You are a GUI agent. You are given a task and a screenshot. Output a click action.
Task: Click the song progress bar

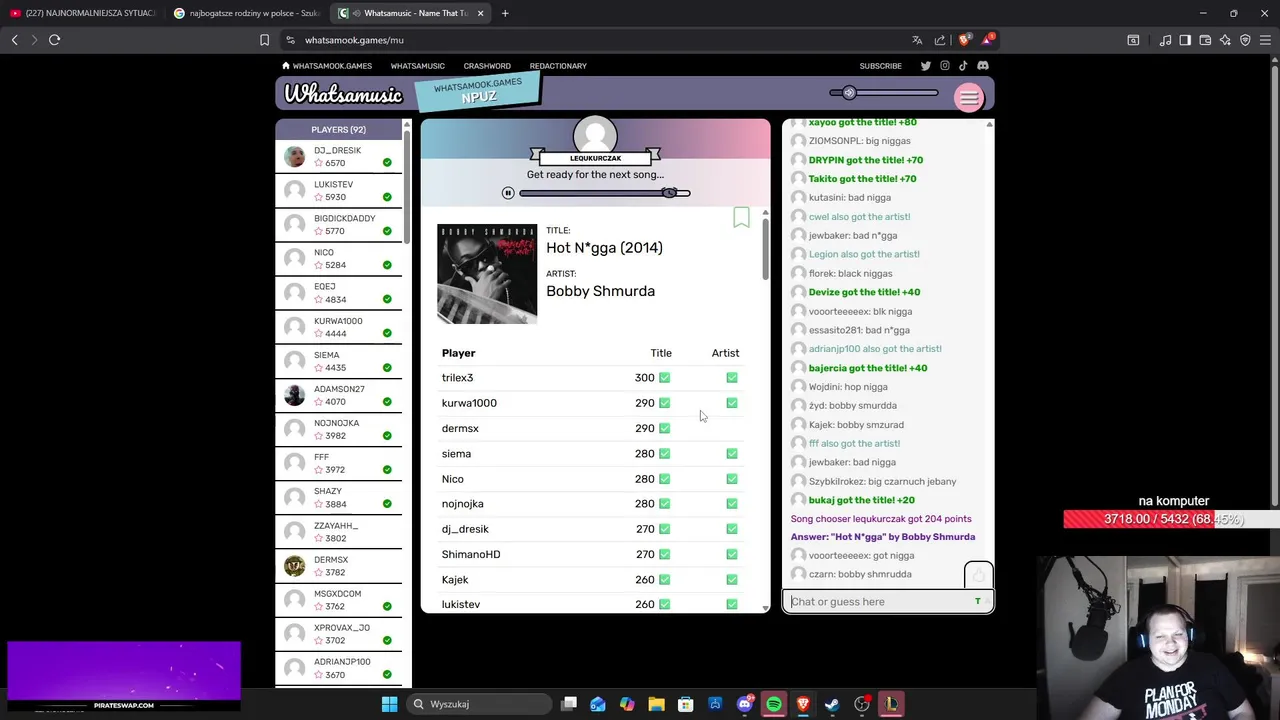click(x=604, y=193)
